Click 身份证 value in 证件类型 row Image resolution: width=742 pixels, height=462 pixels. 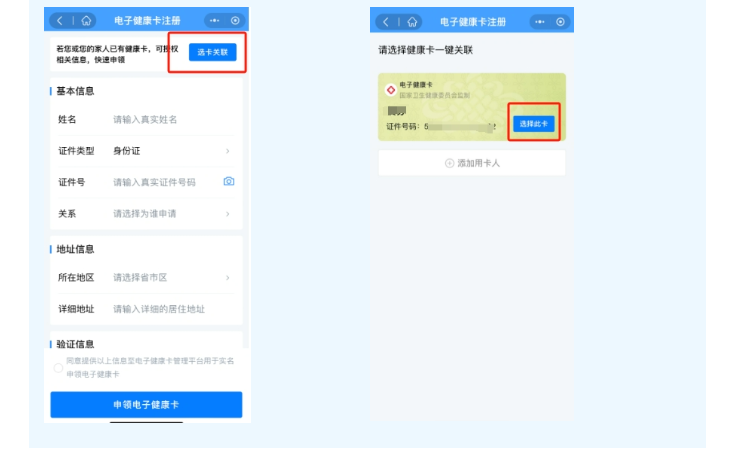126,151
